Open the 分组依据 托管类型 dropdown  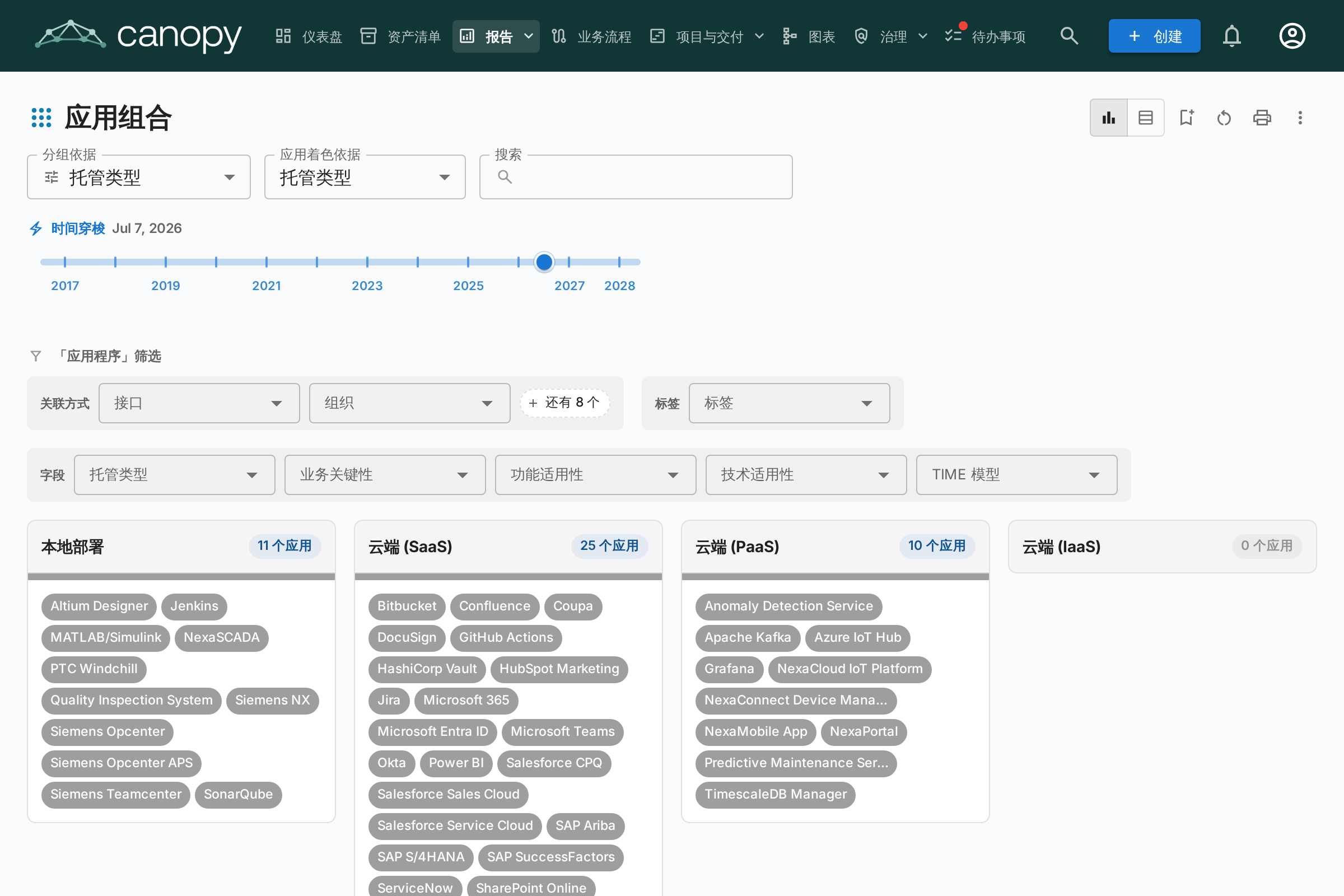pyautogui.click(x=139, y=177)
